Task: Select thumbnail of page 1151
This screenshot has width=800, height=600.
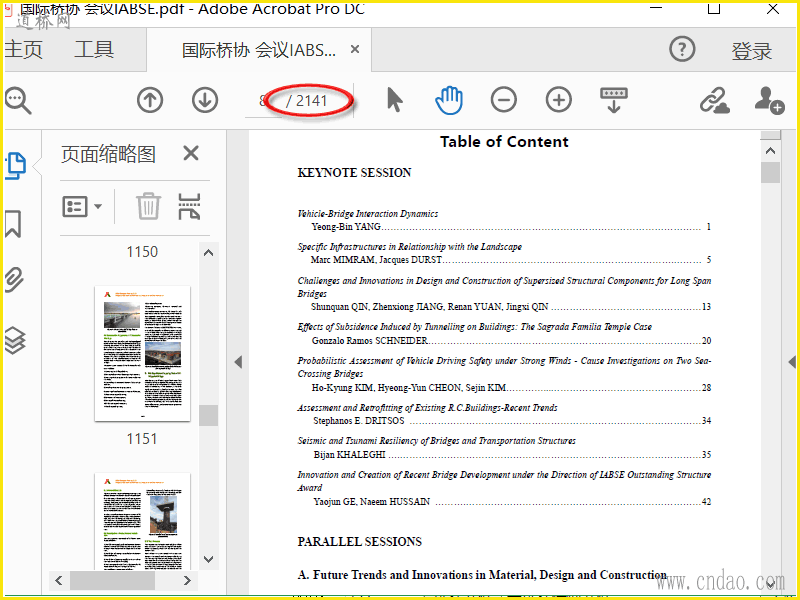Action: (142, 354)
